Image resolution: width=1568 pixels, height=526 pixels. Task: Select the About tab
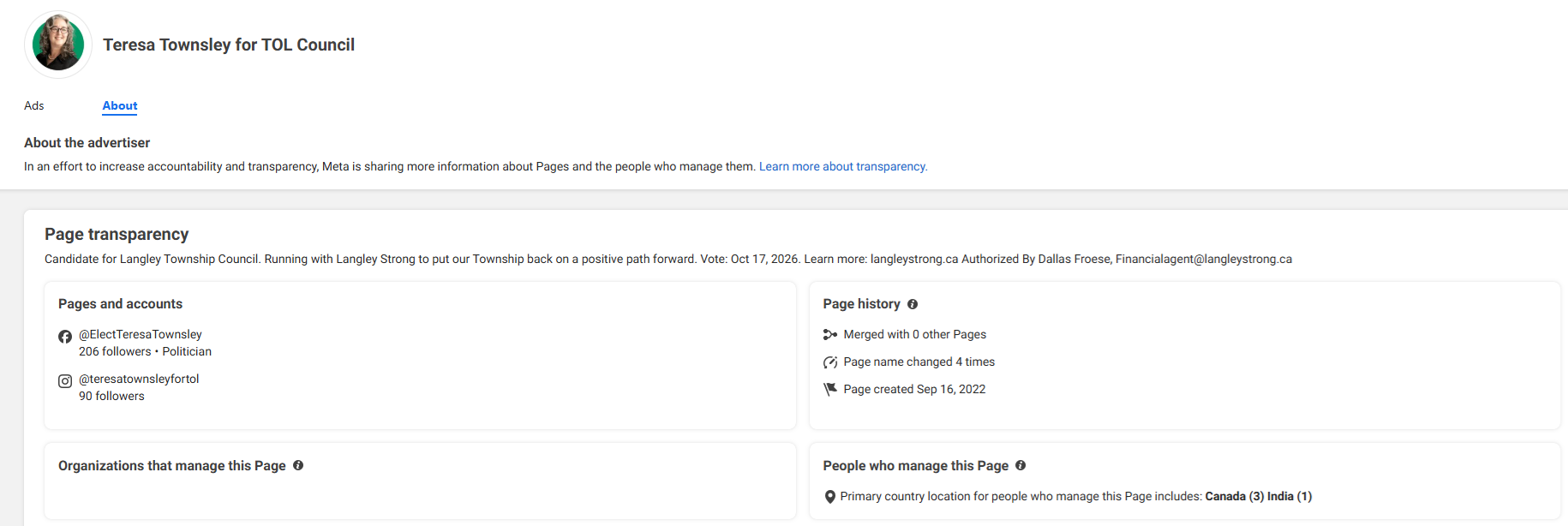[120, 105]
